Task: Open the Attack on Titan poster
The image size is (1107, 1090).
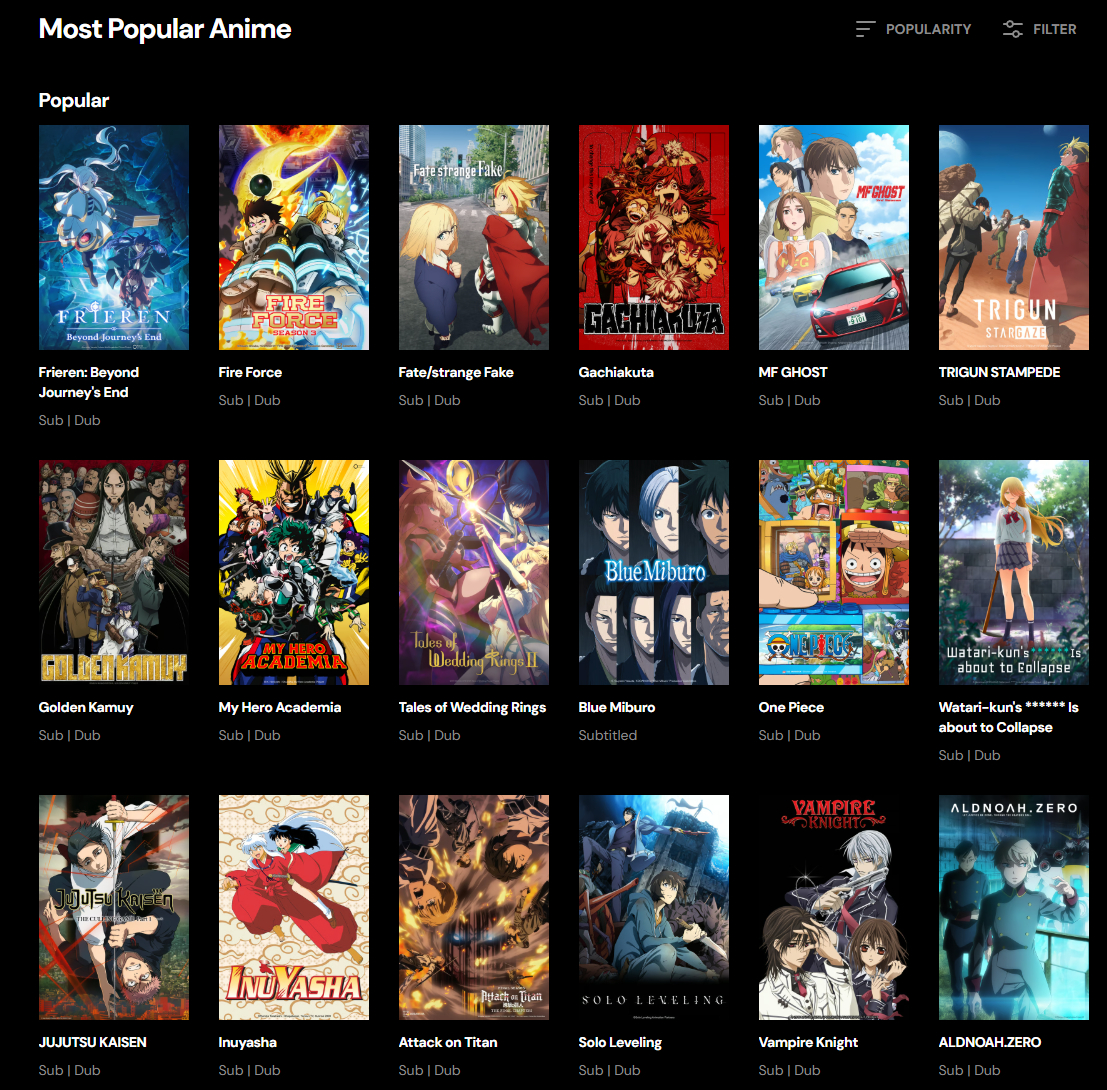Action: [474, 907]
